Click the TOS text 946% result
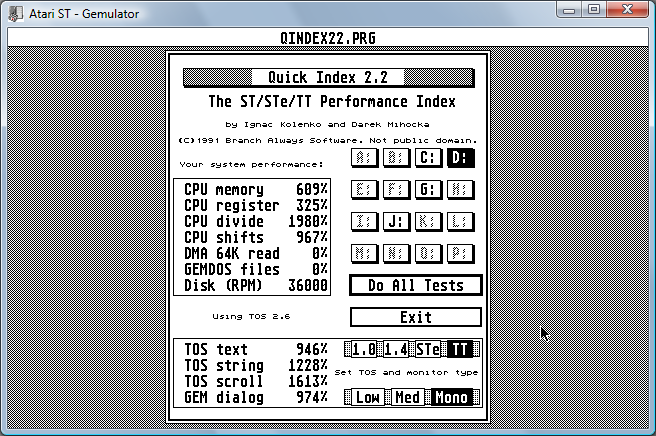The image size is (656, 436). coord(256,349)
